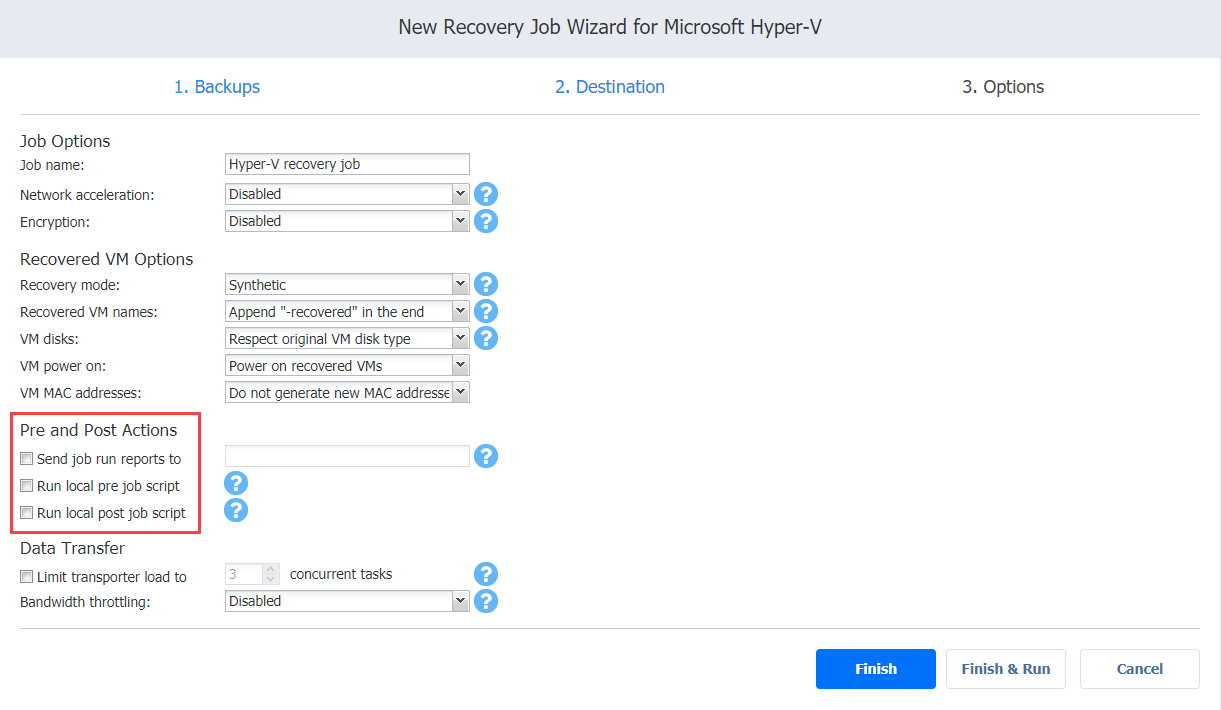The image size is (1221, 710).
Task: Open help icon beside Encryption dropdown
Action: [x=486, y=221]
